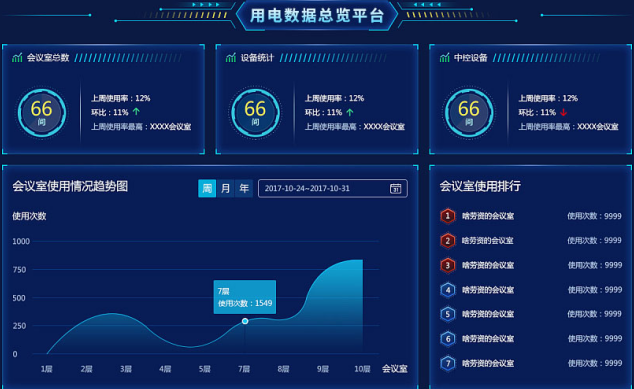634x389 pixels.
Task: Click green up arrow in 会议室总数 card
Action: [136, 112]
